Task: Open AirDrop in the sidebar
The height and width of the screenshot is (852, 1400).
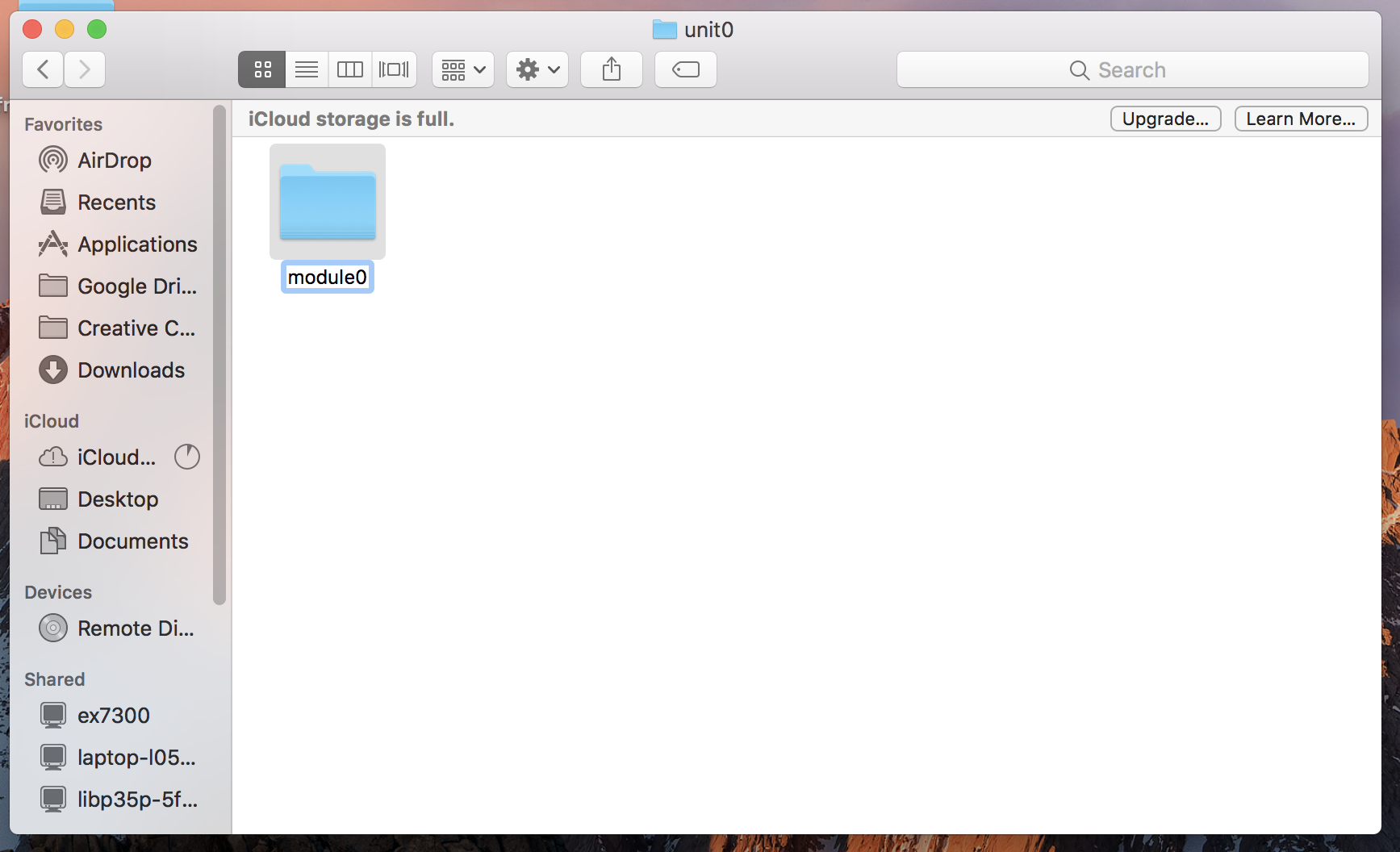Action: point(114,161)
